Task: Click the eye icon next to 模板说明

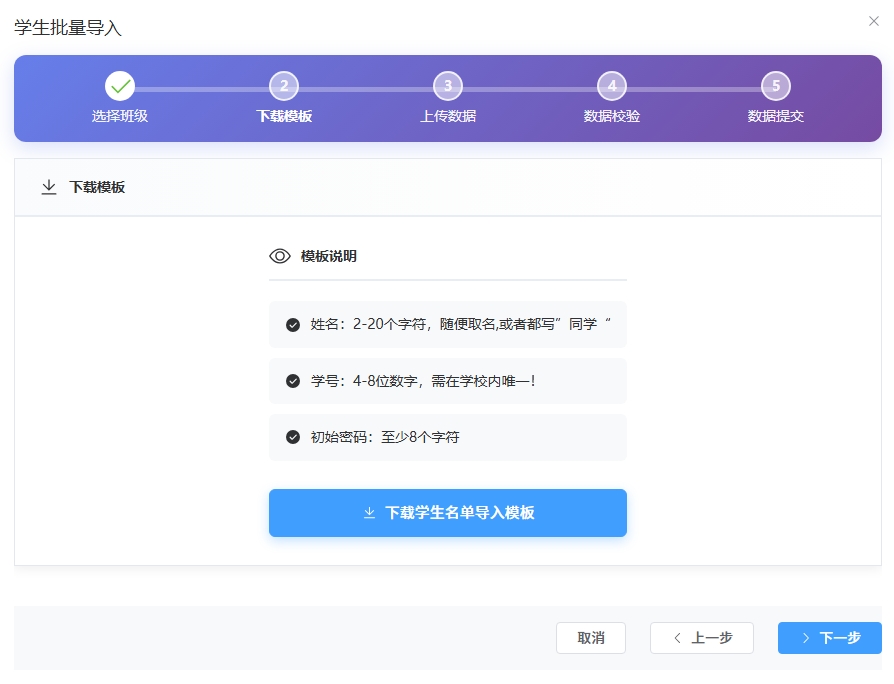Action: pyautogui.click(x=280, y=256)
